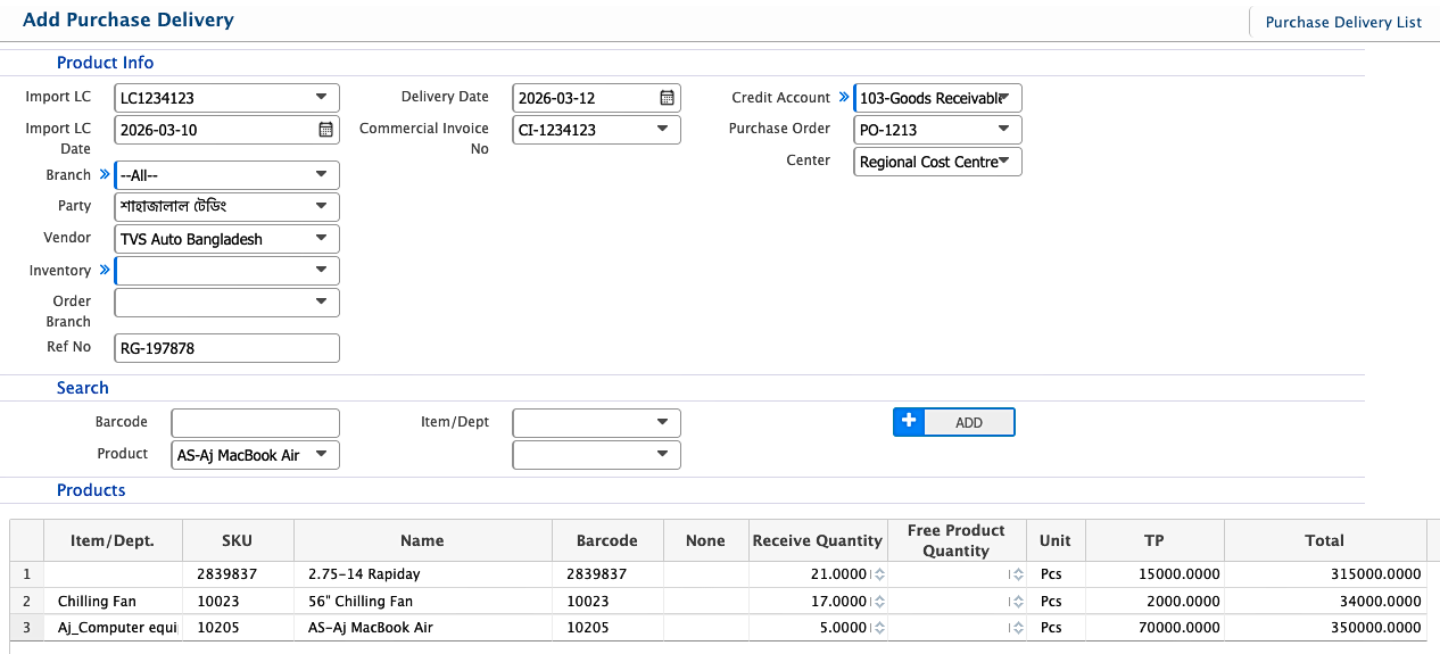Click the Barcode search input field
Screen dimensions: 1440x654
[255, 423]
